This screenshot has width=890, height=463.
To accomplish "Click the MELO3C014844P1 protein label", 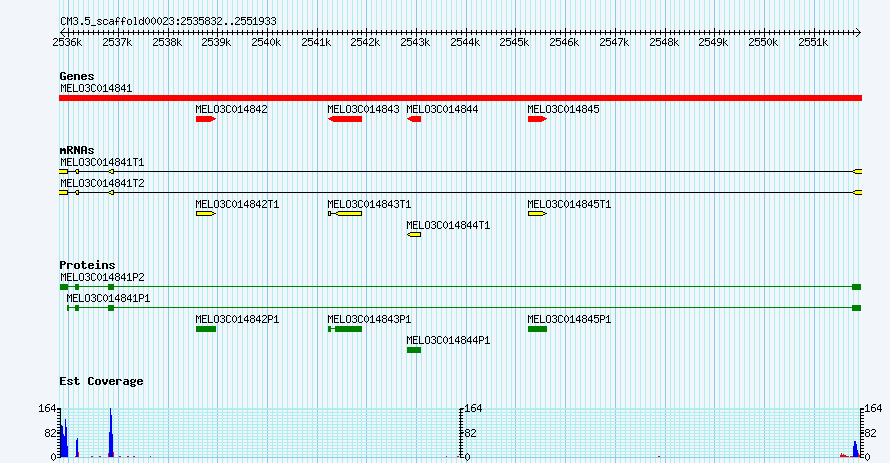I will 448,341.
